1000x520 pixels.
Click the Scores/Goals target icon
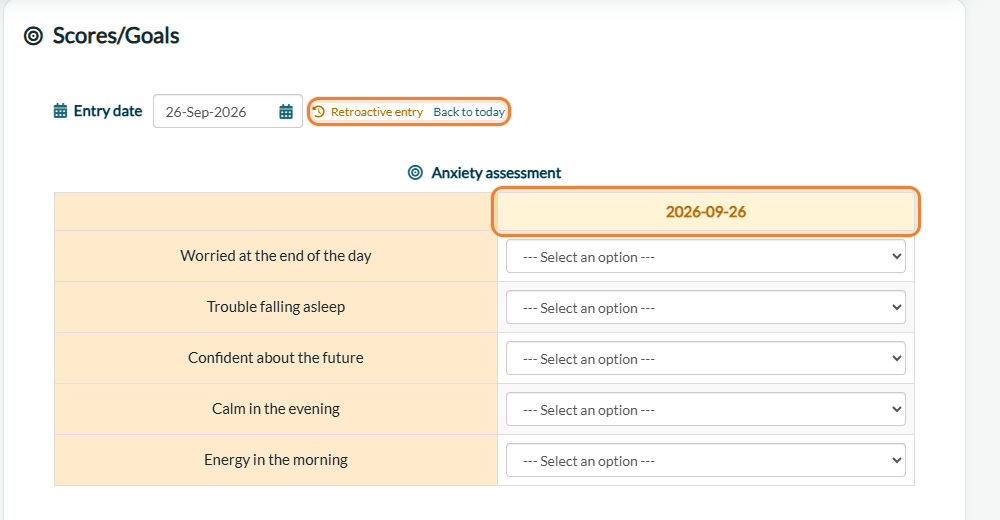[33, 36]
